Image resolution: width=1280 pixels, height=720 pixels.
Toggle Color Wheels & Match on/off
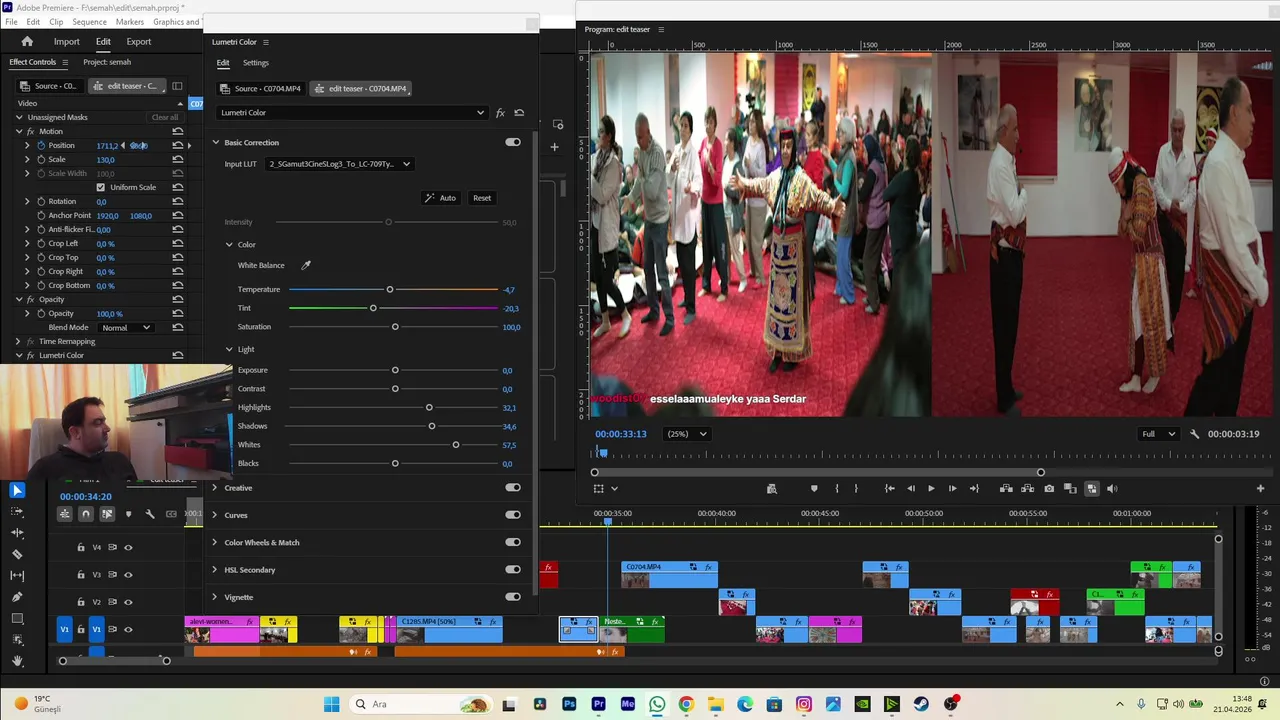pyautogui.click(x=513, y=542)
